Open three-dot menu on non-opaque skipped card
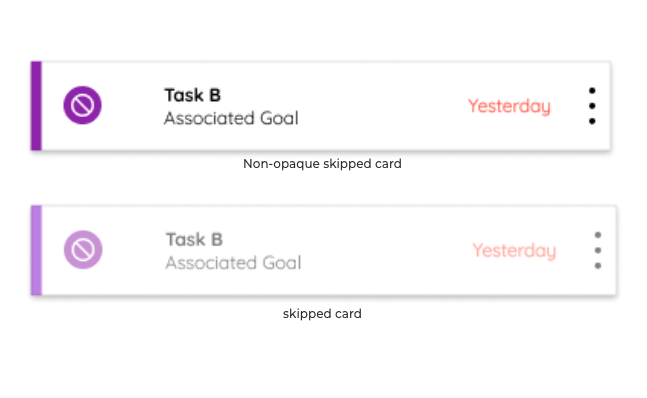The height and width of the screenshot is (398, 647). 592,106
